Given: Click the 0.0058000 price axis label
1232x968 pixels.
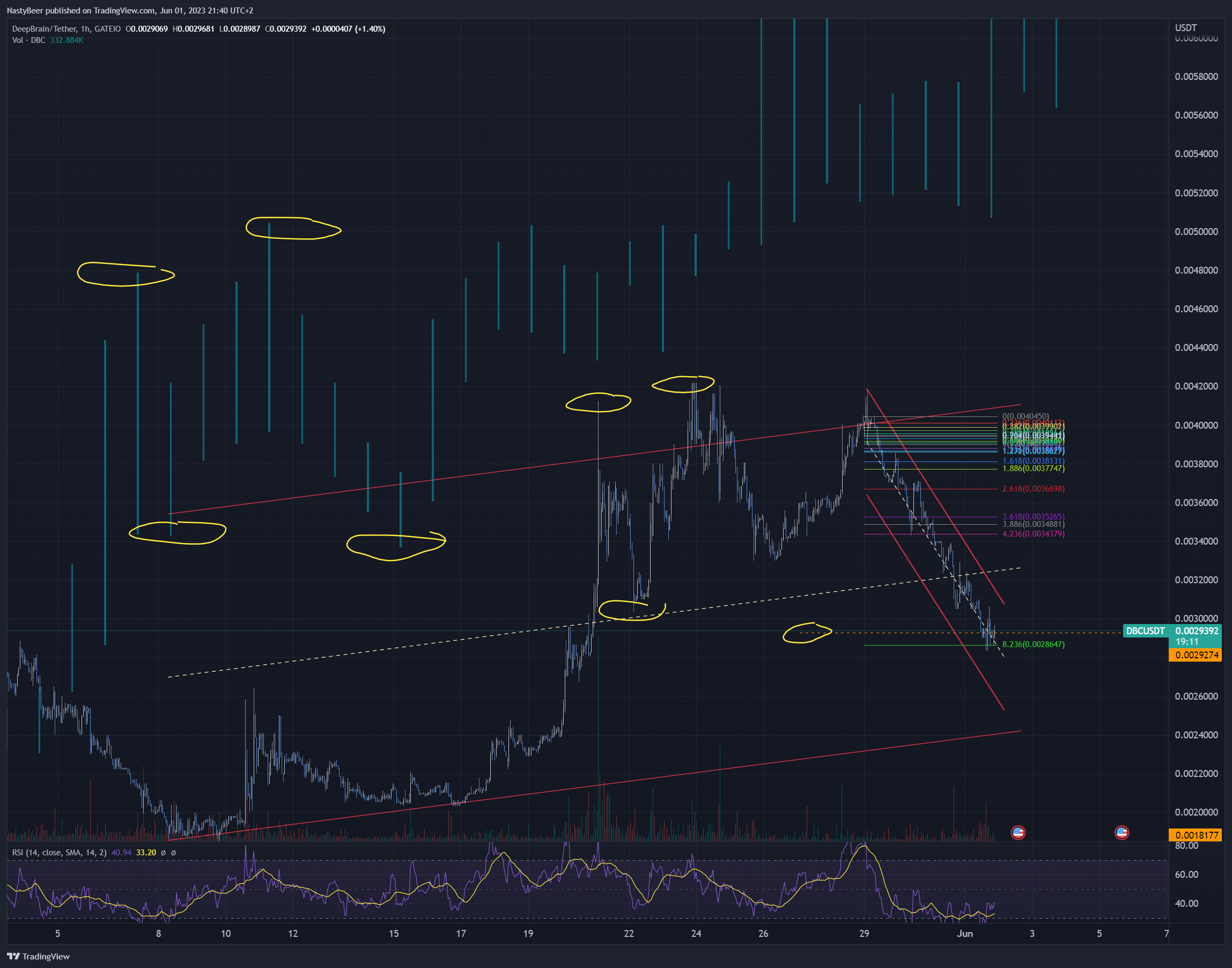Looking at the screenshot, I should (x=1196, y=77).
